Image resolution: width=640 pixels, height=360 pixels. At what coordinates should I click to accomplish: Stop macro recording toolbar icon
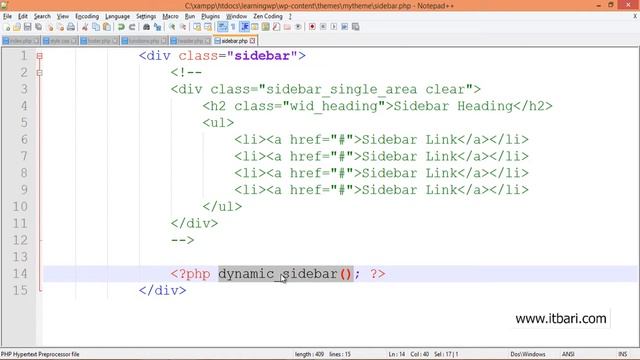click(x=323, y=27)
